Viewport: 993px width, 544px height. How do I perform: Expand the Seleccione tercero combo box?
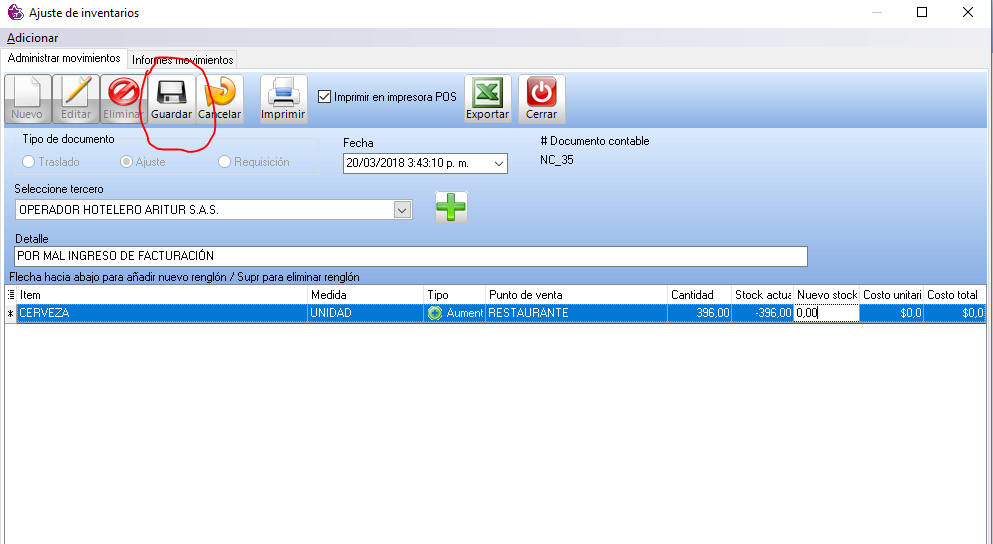click(402, 210)
